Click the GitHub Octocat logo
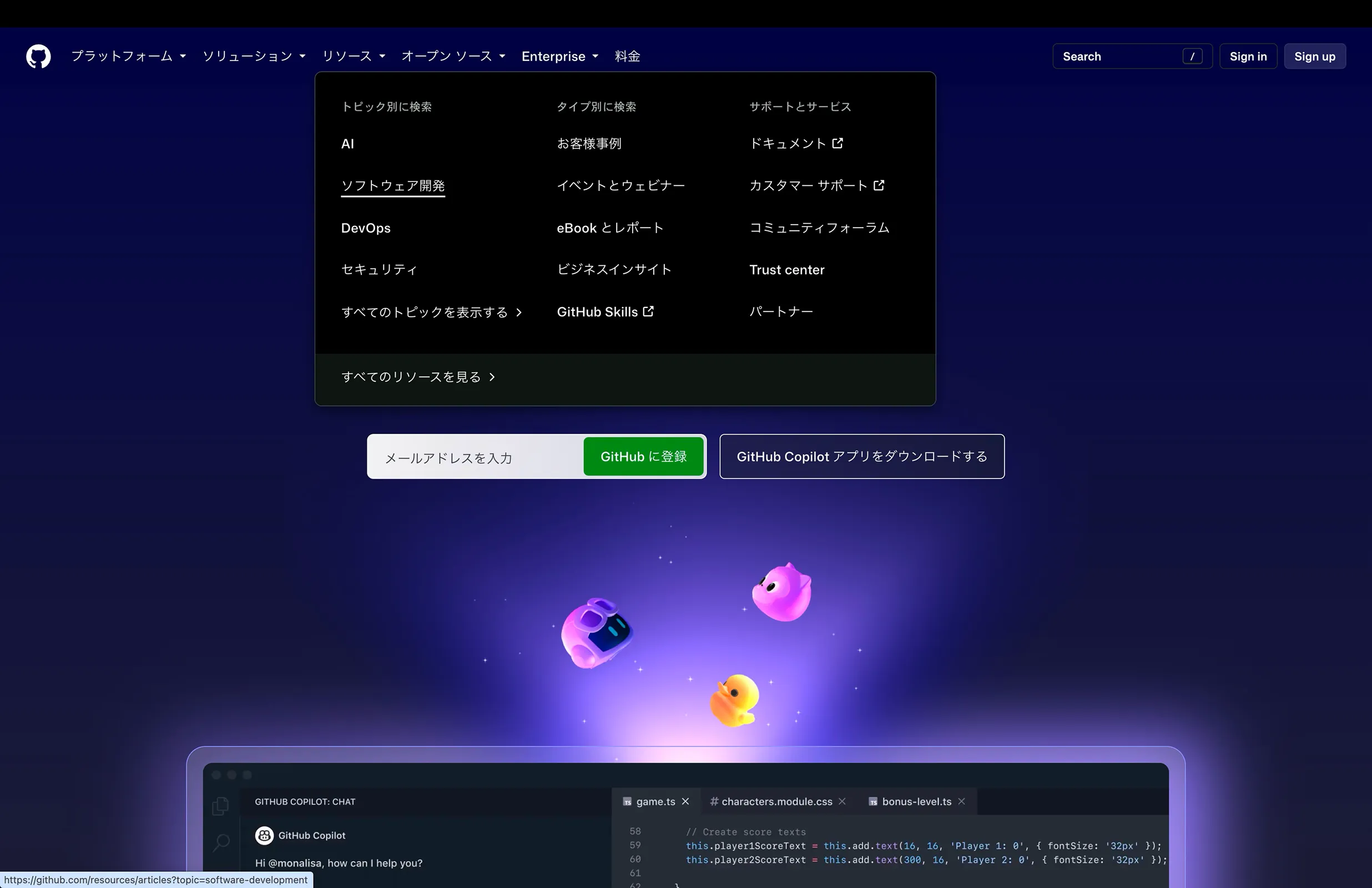 (x=38, y=57)
